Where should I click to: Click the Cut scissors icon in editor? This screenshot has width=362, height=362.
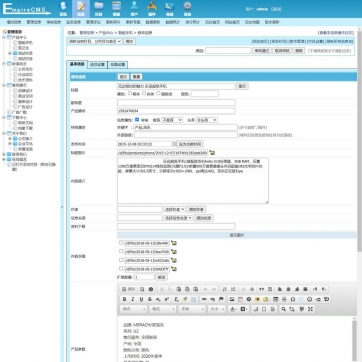click(162, 289)
